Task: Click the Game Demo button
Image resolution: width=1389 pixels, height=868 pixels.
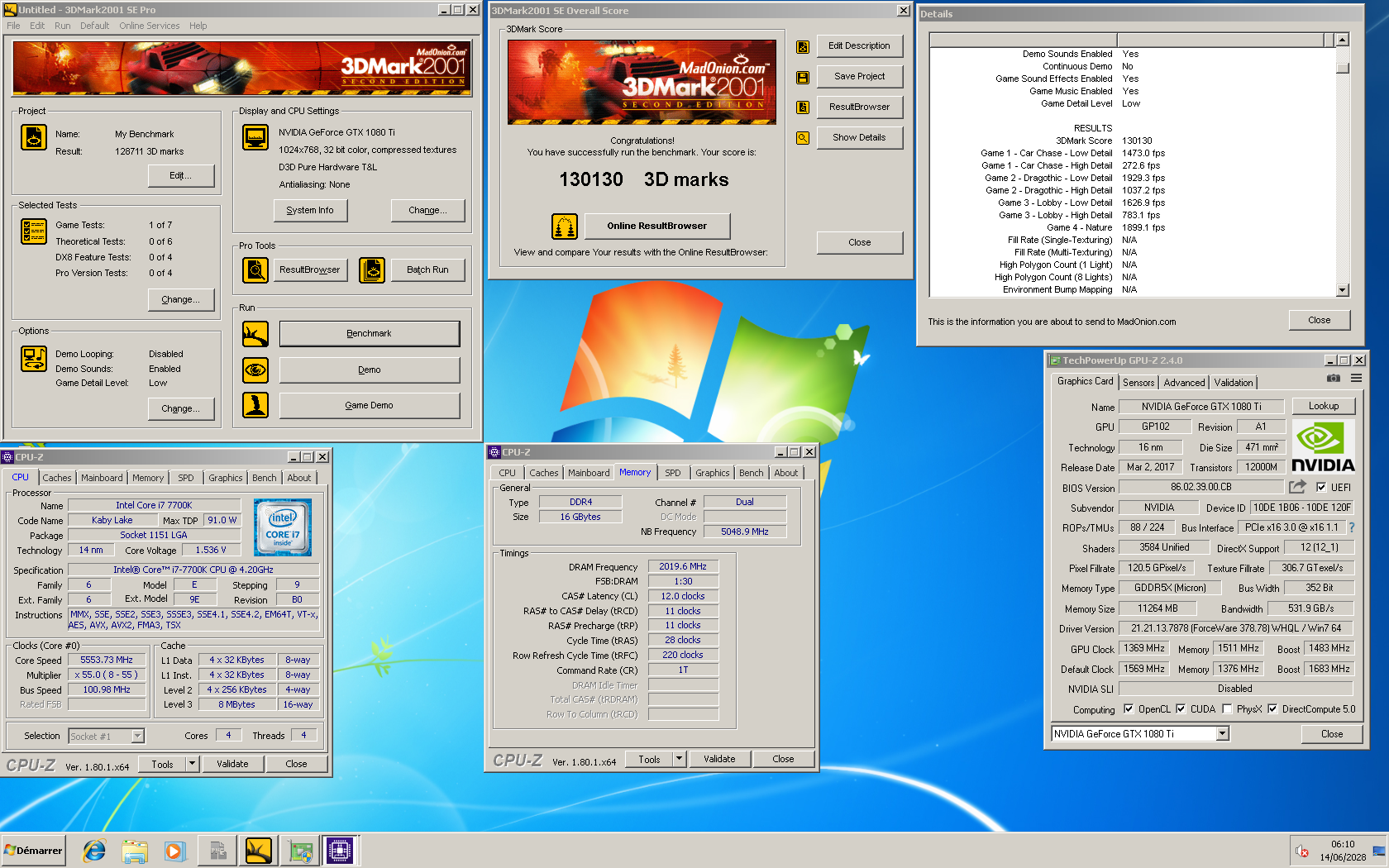Action: (370, 405)
